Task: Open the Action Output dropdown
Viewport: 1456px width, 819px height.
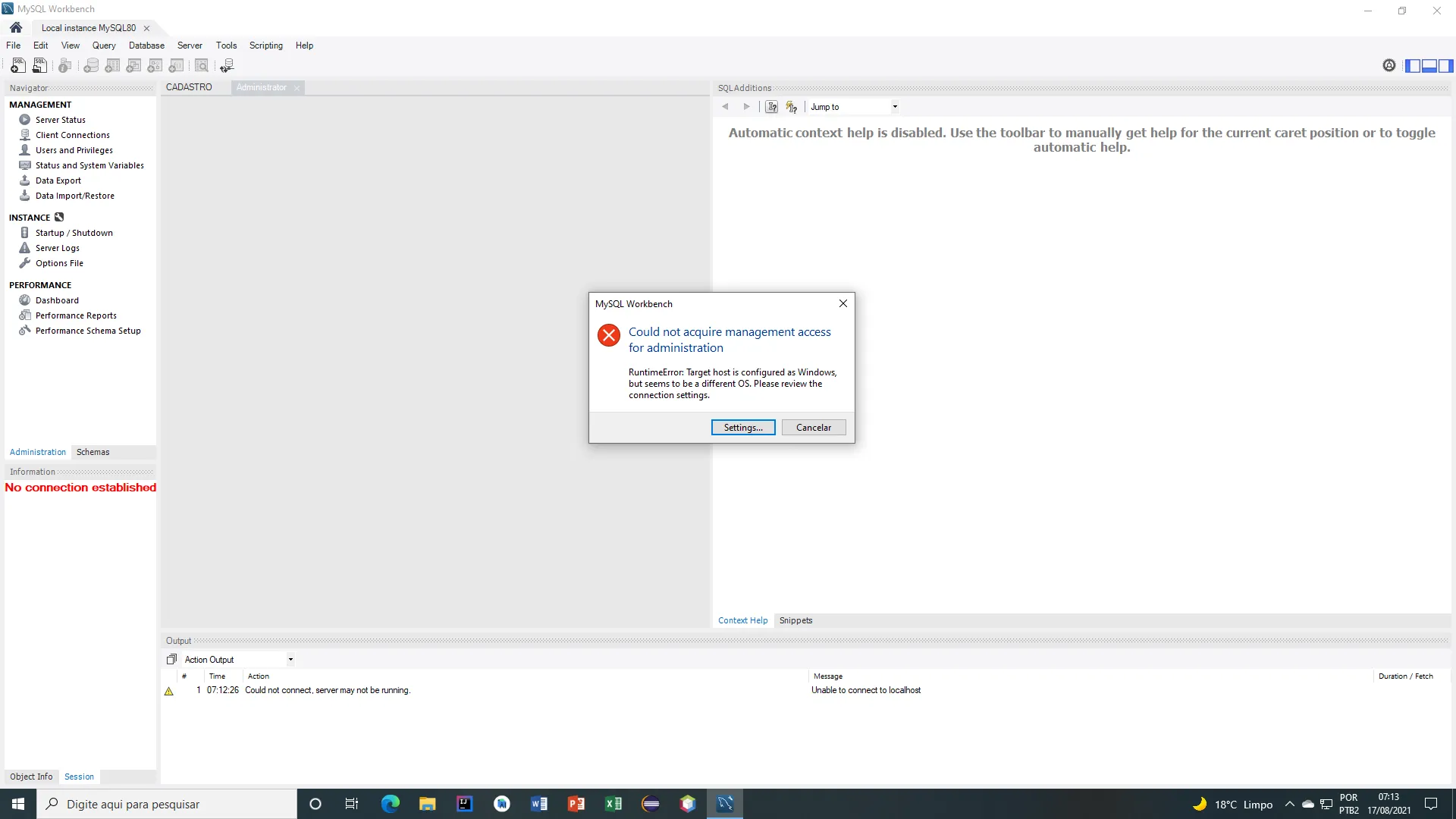Action: [290, 660]
